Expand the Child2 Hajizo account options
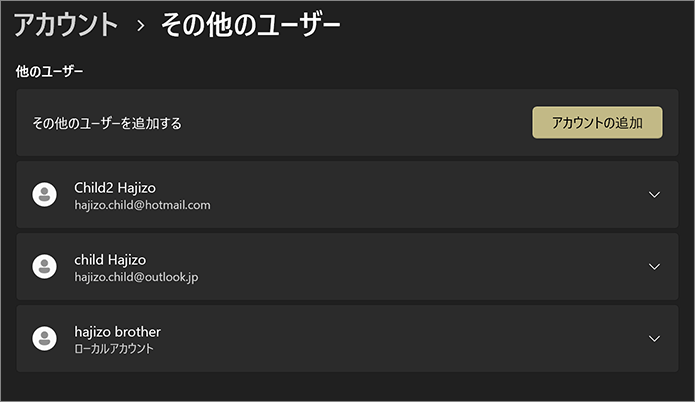Image resolution: width=695 pixels, height=402 pixels. point(654,195)
